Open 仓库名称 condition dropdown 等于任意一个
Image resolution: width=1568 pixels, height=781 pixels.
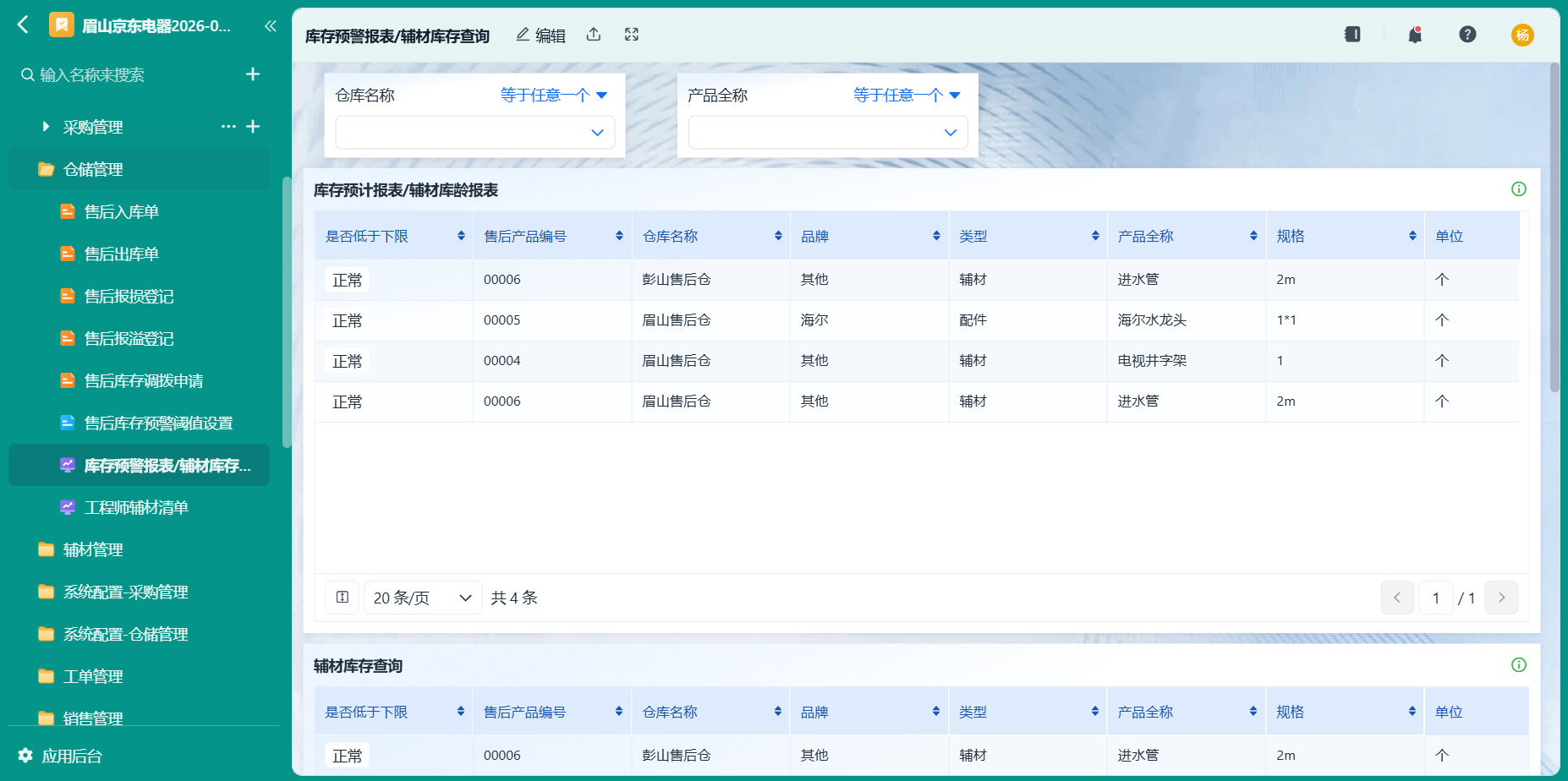(x=554, y=96)
